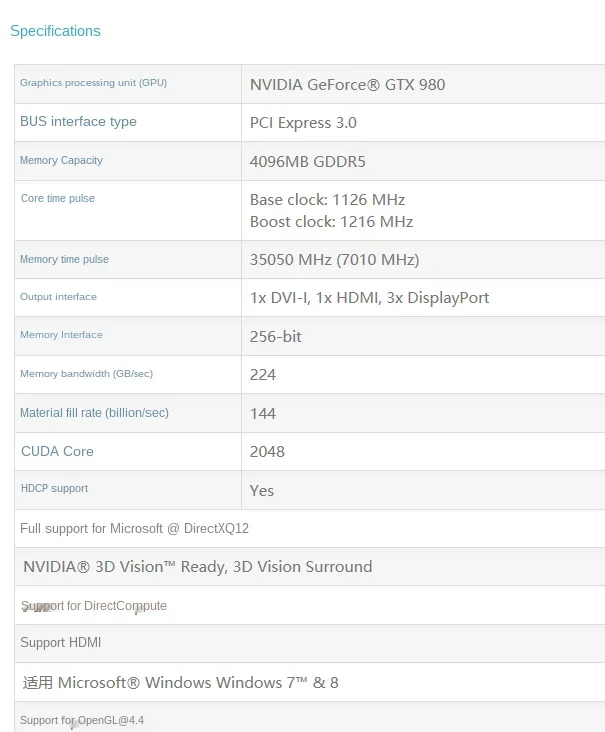
Task: Click the Base clock 1126 MHz text
Action: (x=327, y=200)
